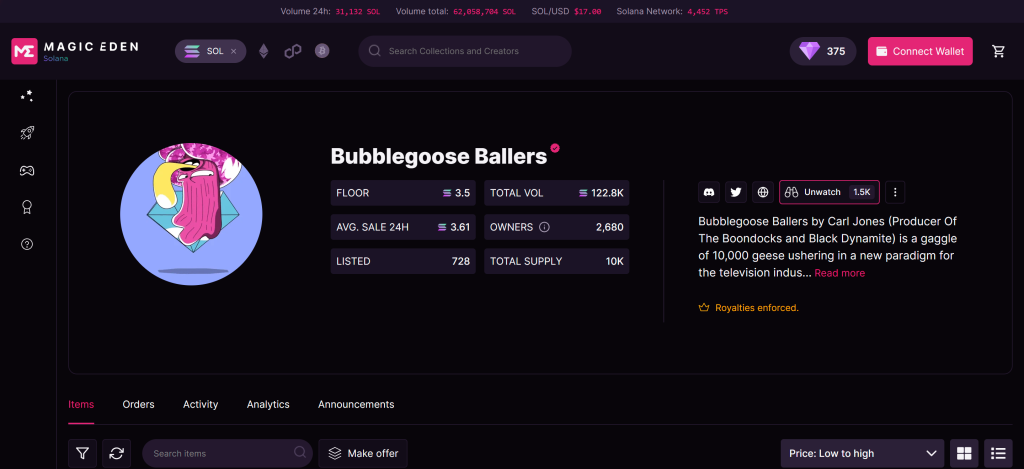
Task: Open the sparkle stars sidebar icon
Action: [x=27, y=96]
